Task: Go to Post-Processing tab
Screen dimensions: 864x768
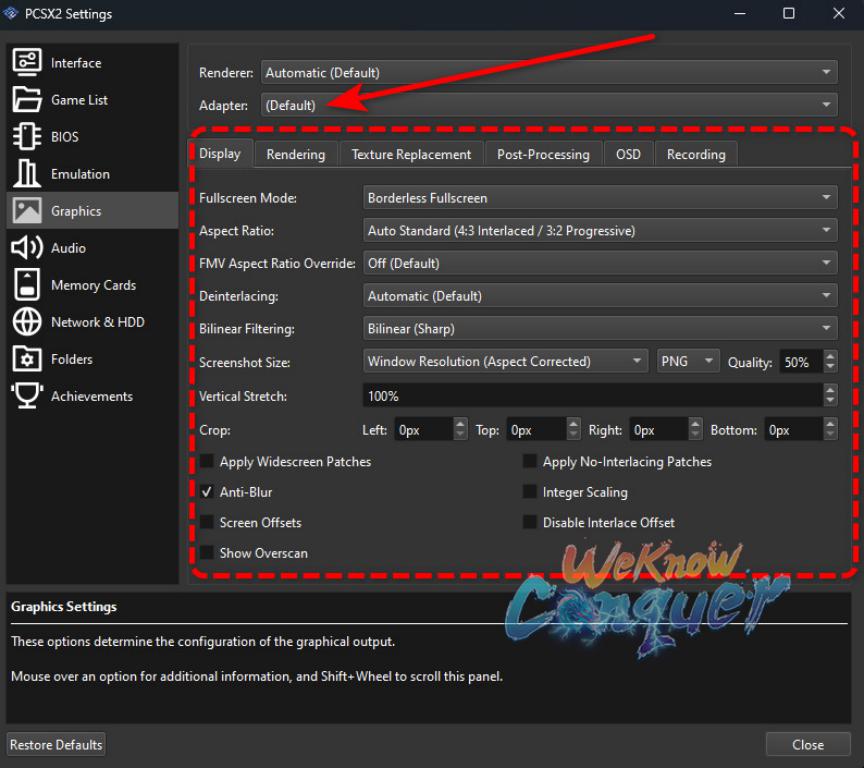Action: point(543,154)
